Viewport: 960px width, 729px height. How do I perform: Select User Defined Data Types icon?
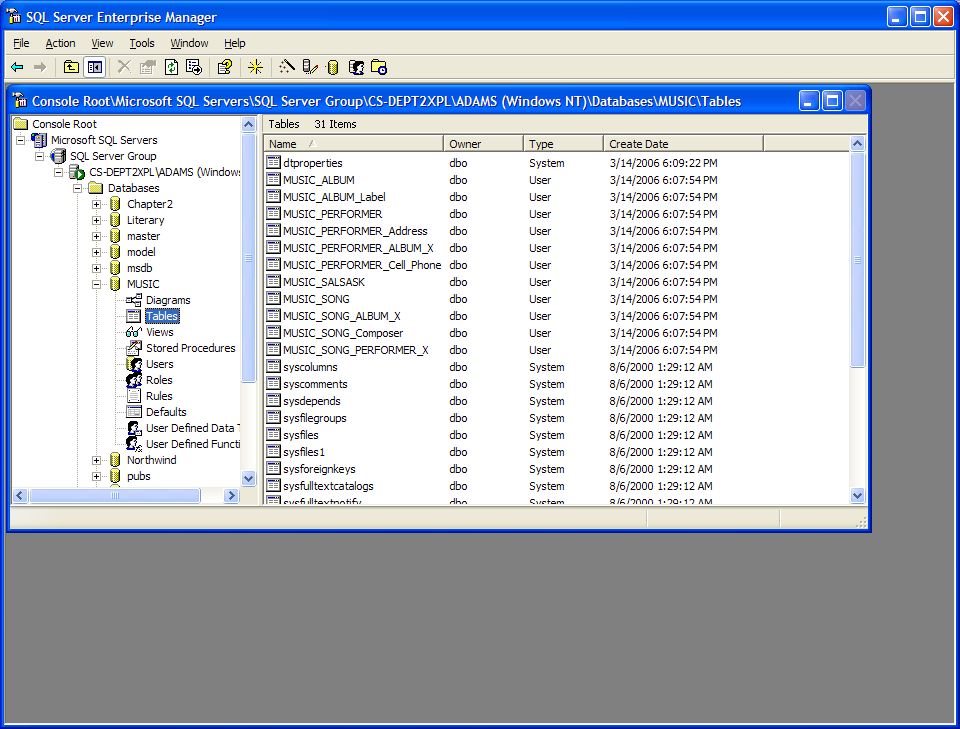click(133, 428)
